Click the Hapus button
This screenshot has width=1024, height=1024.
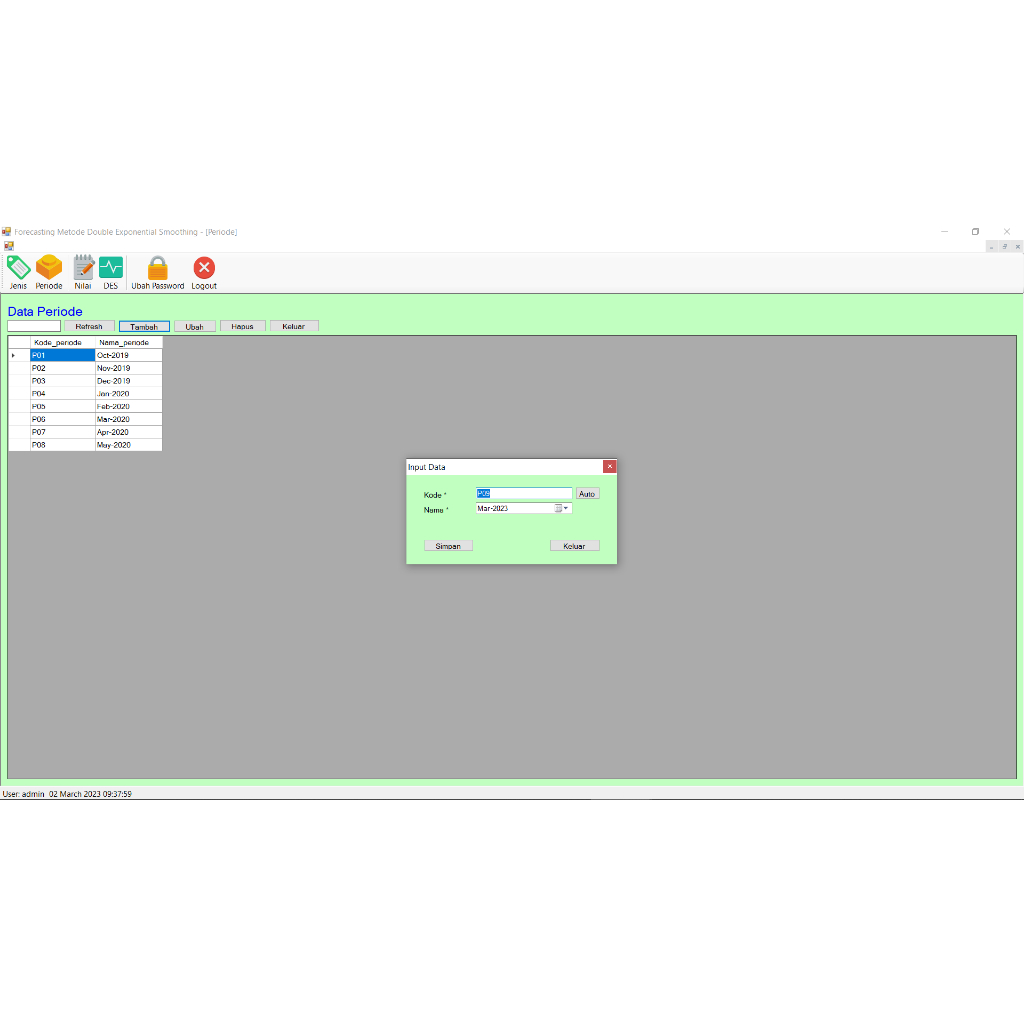click(242, 326)
